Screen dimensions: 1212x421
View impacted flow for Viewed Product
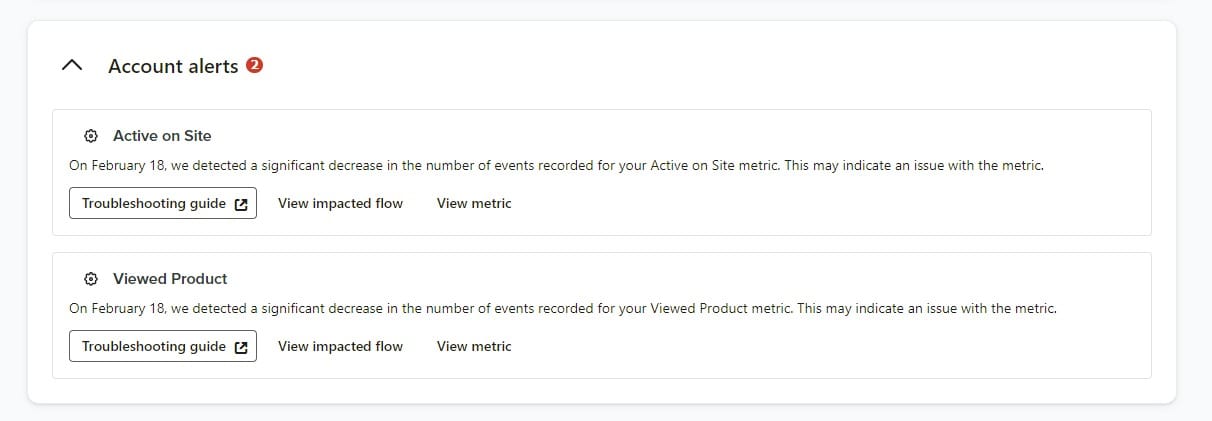pyautogui.click(x=340, y=346)
